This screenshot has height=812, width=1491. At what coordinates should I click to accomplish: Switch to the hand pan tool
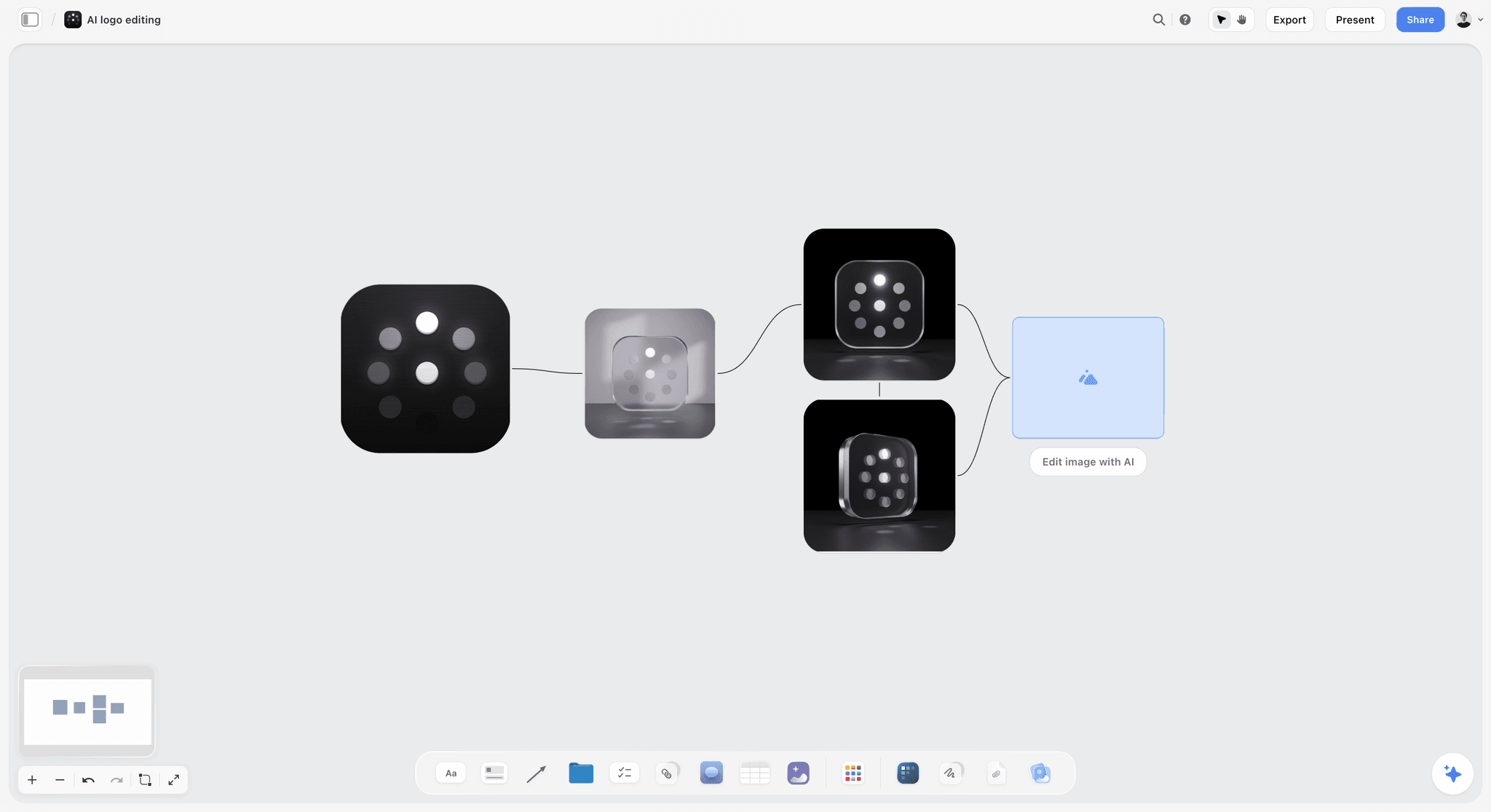click(1242, 20)
